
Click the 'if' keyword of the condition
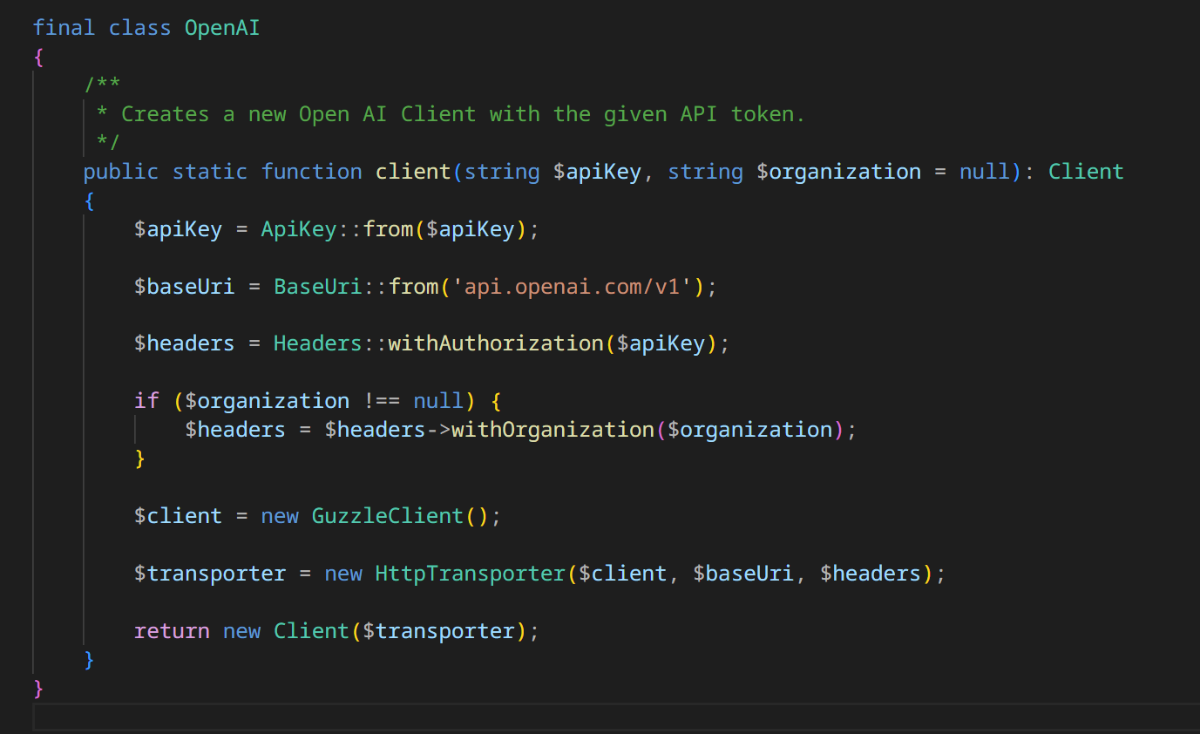point(146,401)
